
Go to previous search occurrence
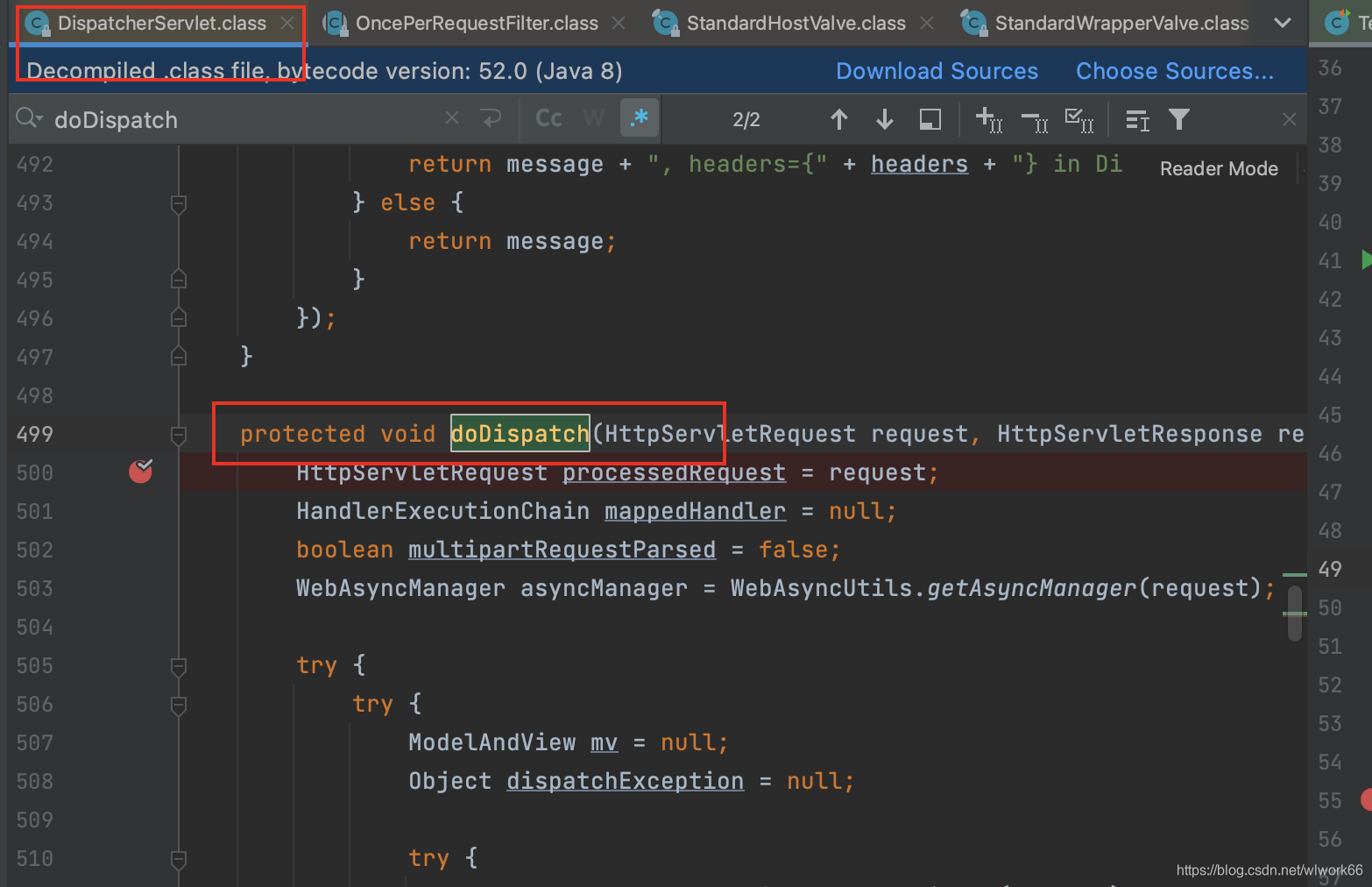coord(839,119)
